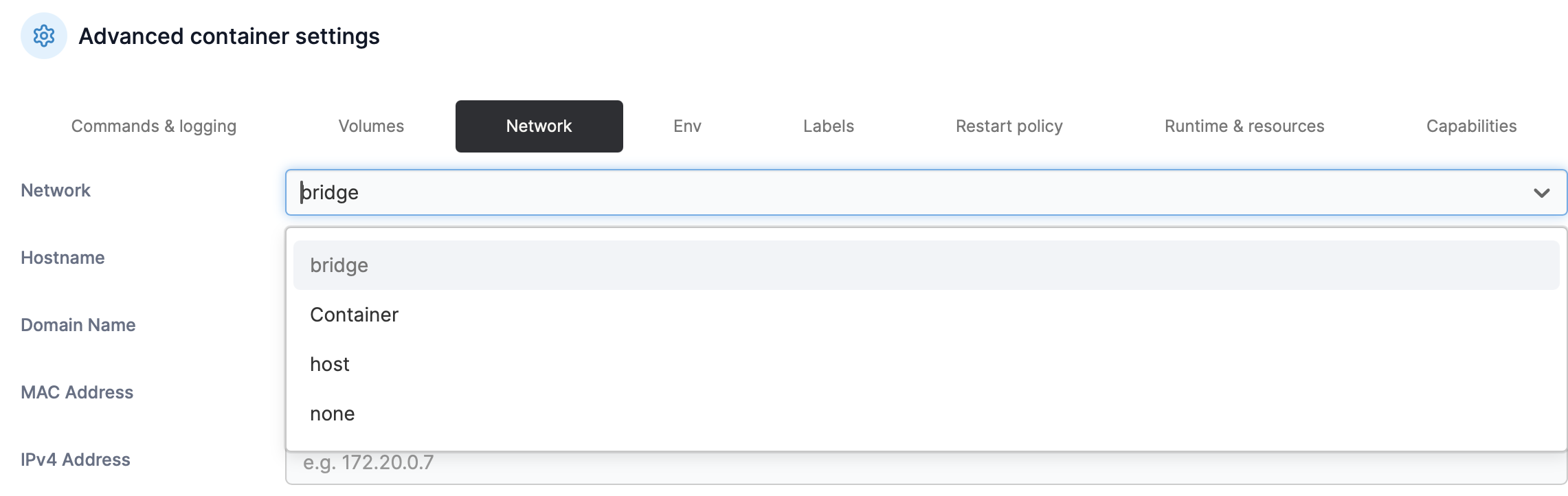1568x496 pixels.
Task: Pick the host network option
Action: pyautogui.click(x=330, y=364)
